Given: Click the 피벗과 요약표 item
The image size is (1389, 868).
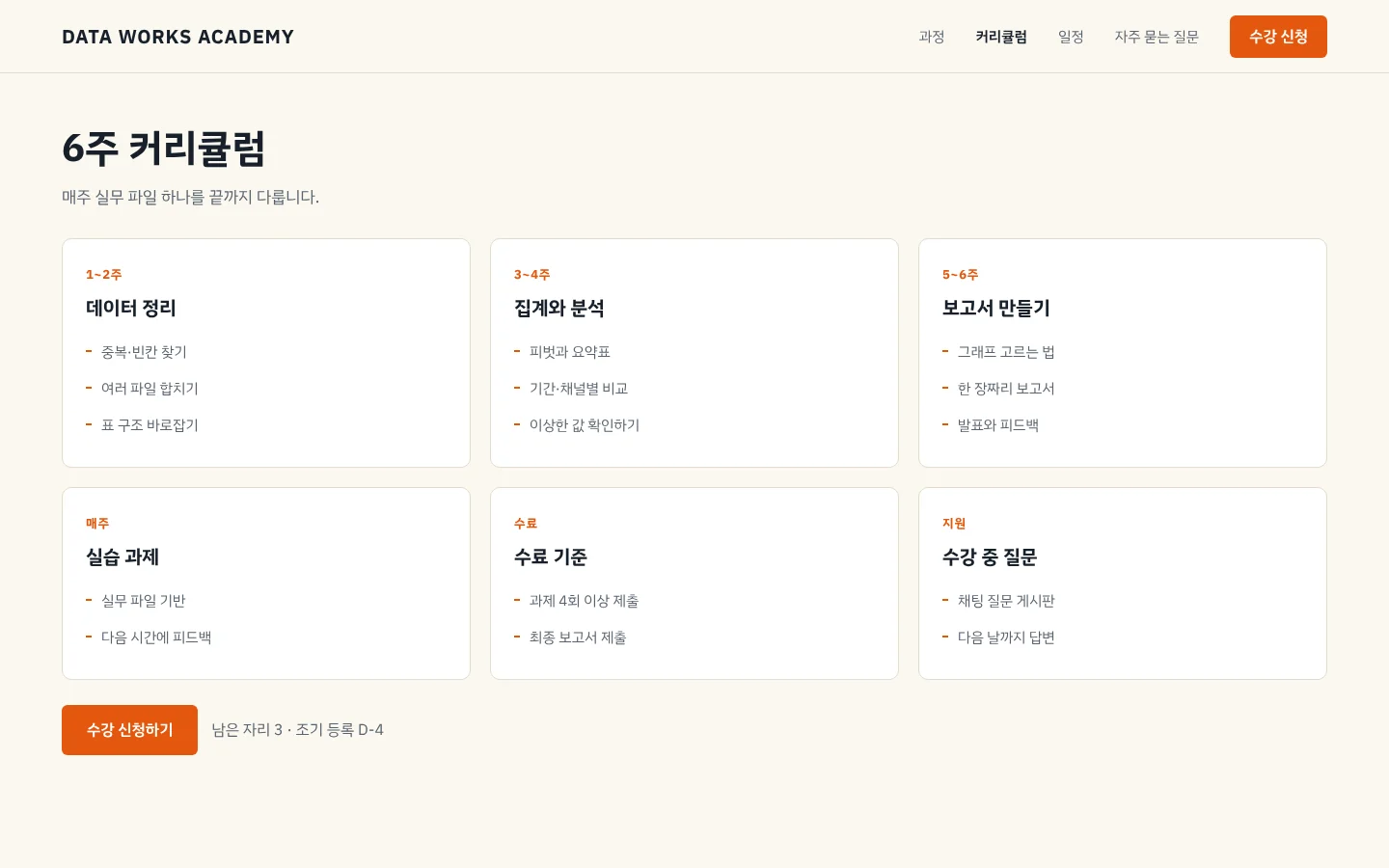Looking at the screenshot, I should (570, 352).
